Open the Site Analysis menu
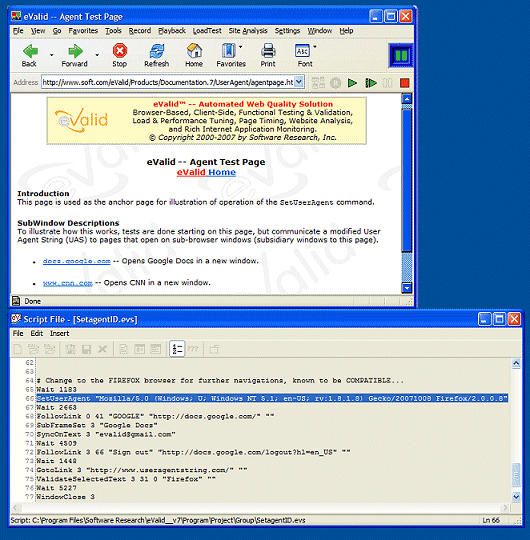 point(248,31)
